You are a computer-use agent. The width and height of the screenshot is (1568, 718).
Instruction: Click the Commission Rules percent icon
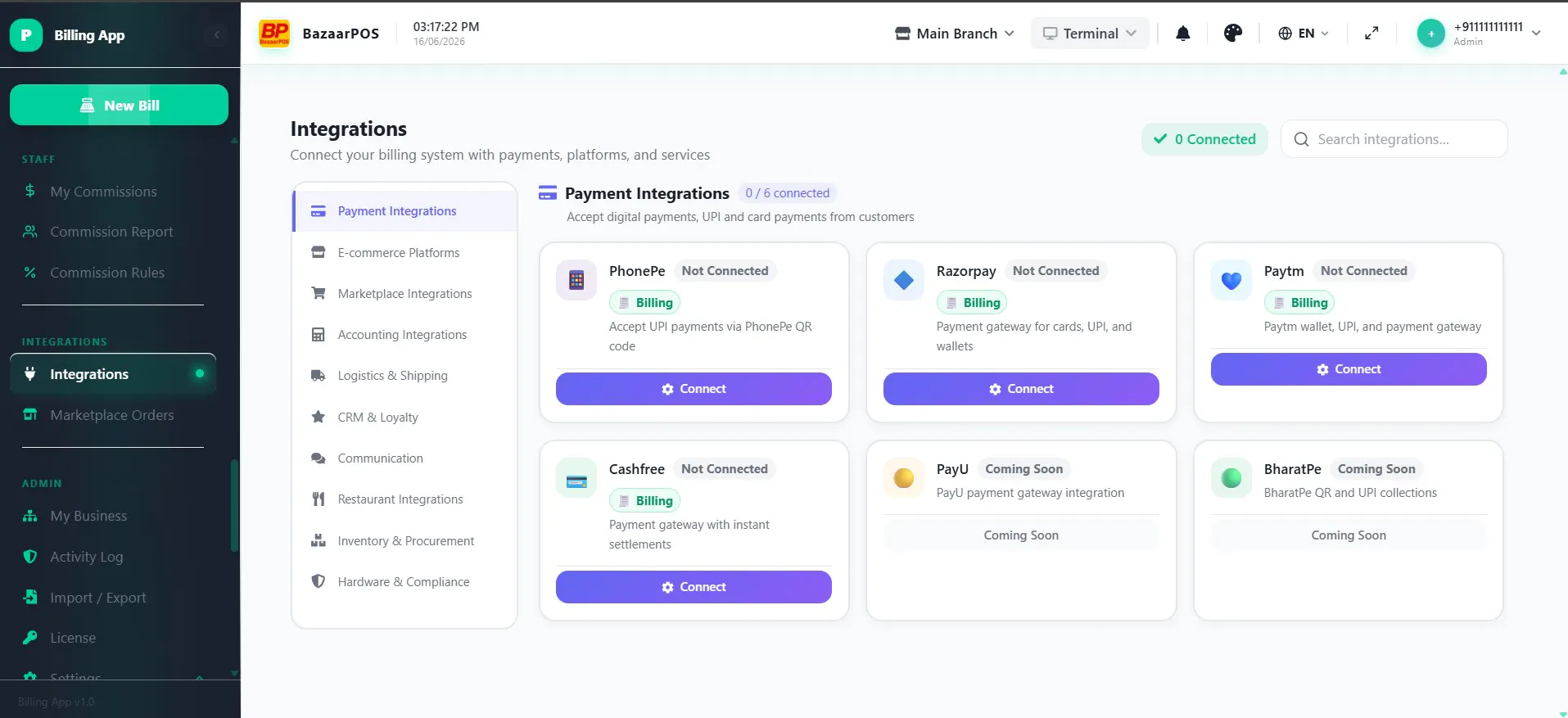[30, 273]
